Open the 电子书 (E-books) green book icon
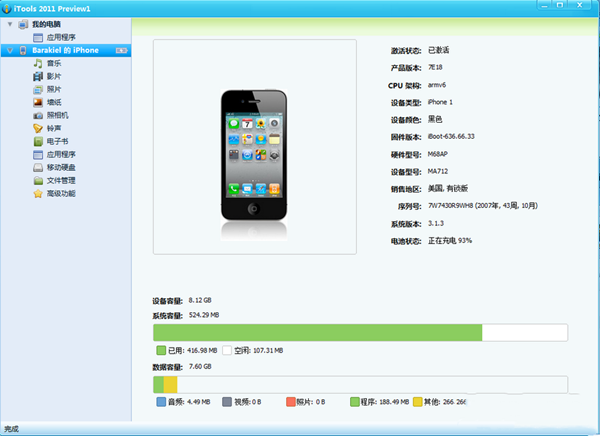 click(38, 141)
